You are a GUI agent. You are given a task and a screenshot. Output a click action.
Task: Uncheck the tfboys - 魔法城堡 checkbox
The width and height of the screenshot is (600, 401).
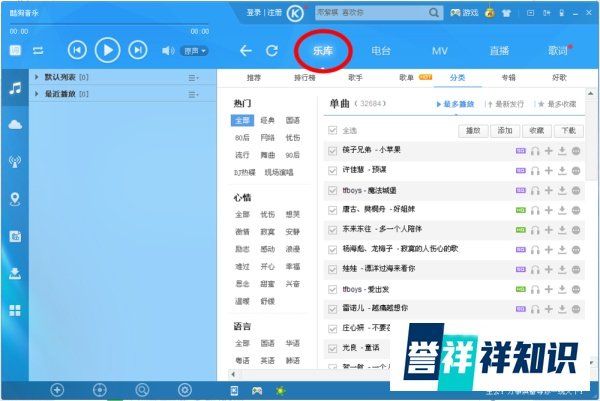pyautogui.click(x=332, y=191)
